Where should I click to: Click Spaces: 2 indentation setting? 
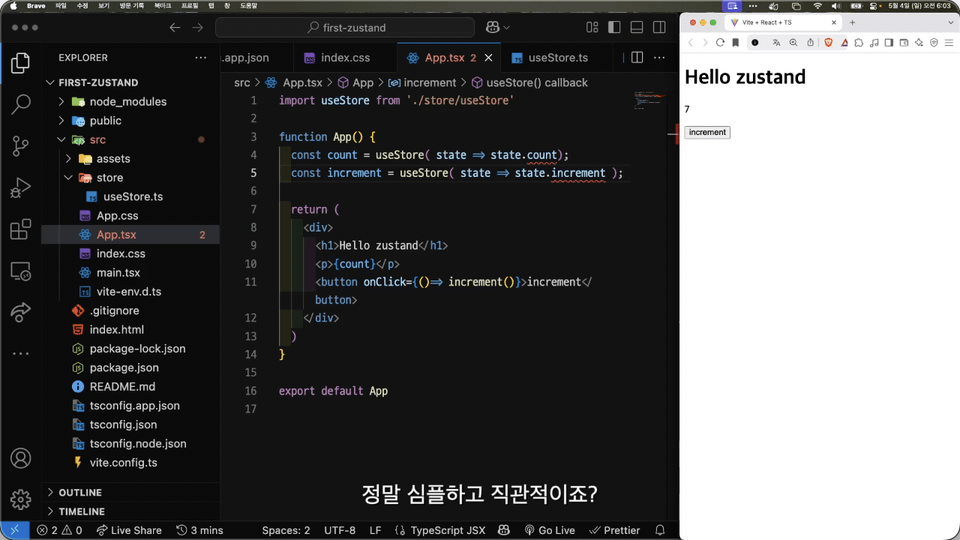tap(286, 530)
